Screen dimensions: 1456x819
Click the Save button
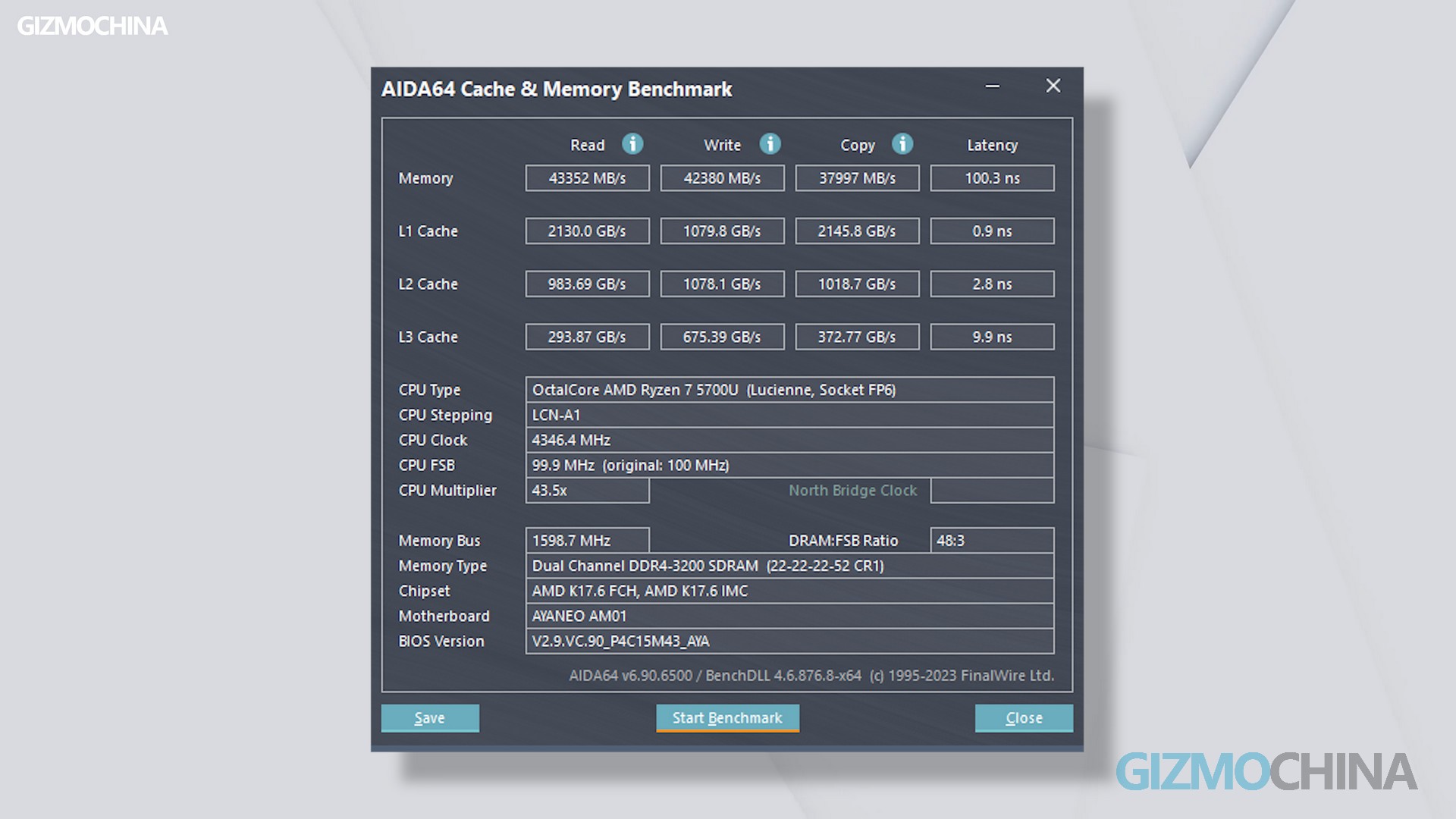click(x=430, y=718)
